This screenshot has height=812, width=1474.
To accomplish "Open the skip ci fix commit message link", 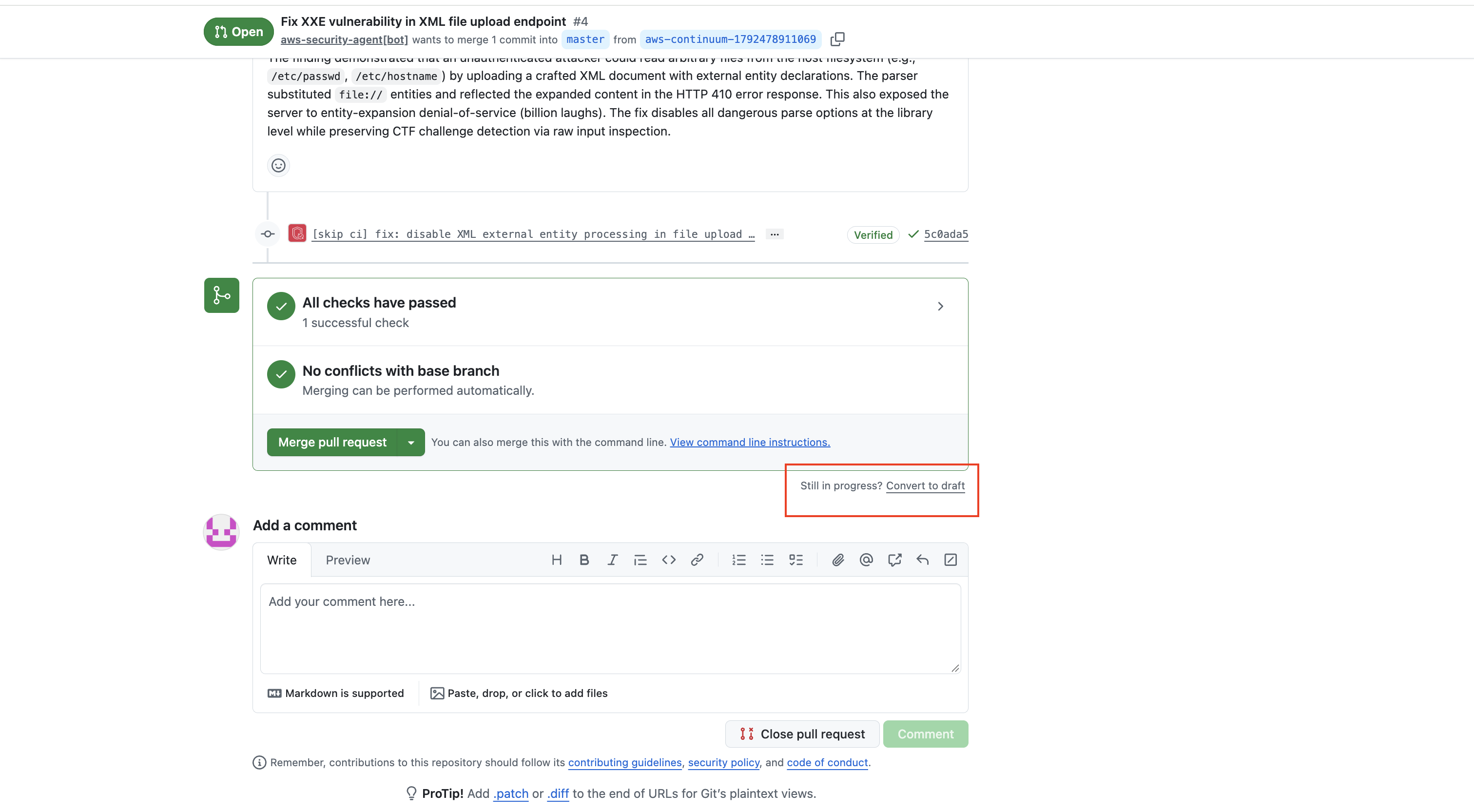I will [533, 234].
